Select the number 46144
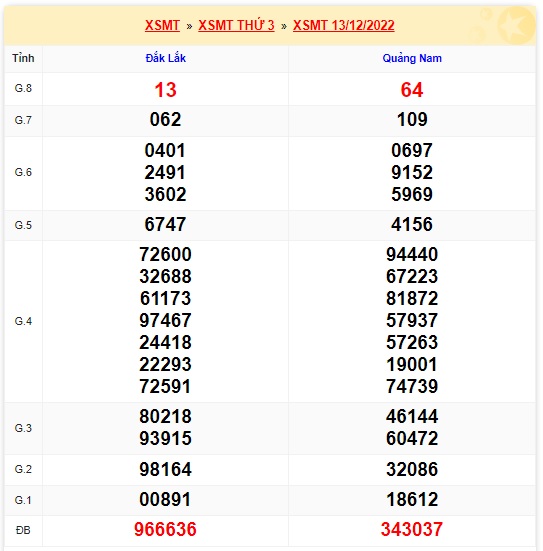Screen dimensions: 543x551 pyautogui.click(x=412, y=416)
